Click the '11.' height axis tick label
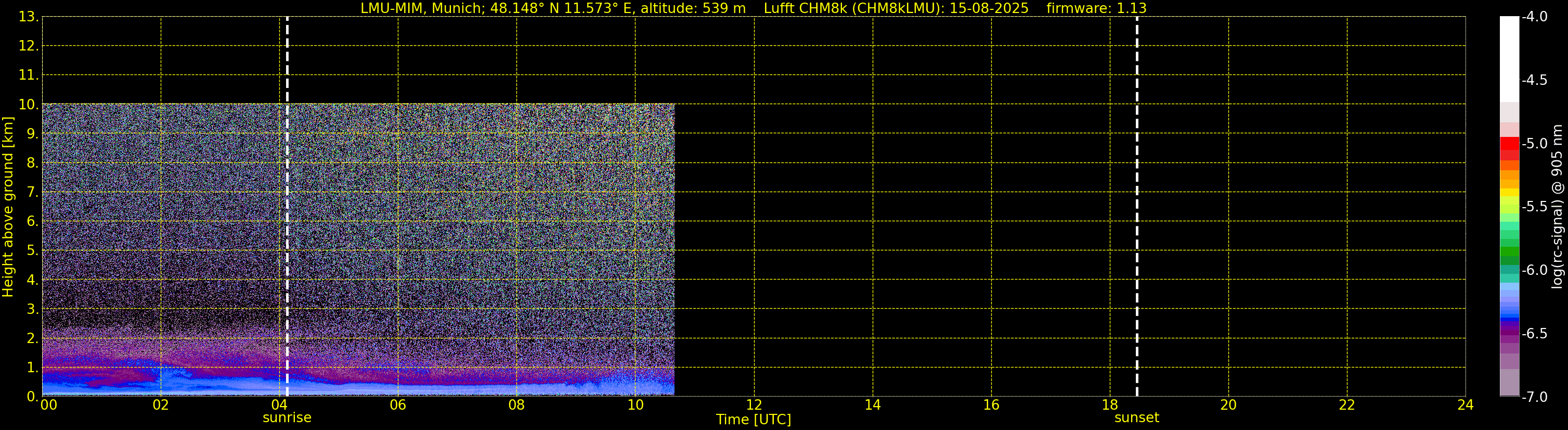This screenshot has width=1568, height=430. click(x=29, y=75)
